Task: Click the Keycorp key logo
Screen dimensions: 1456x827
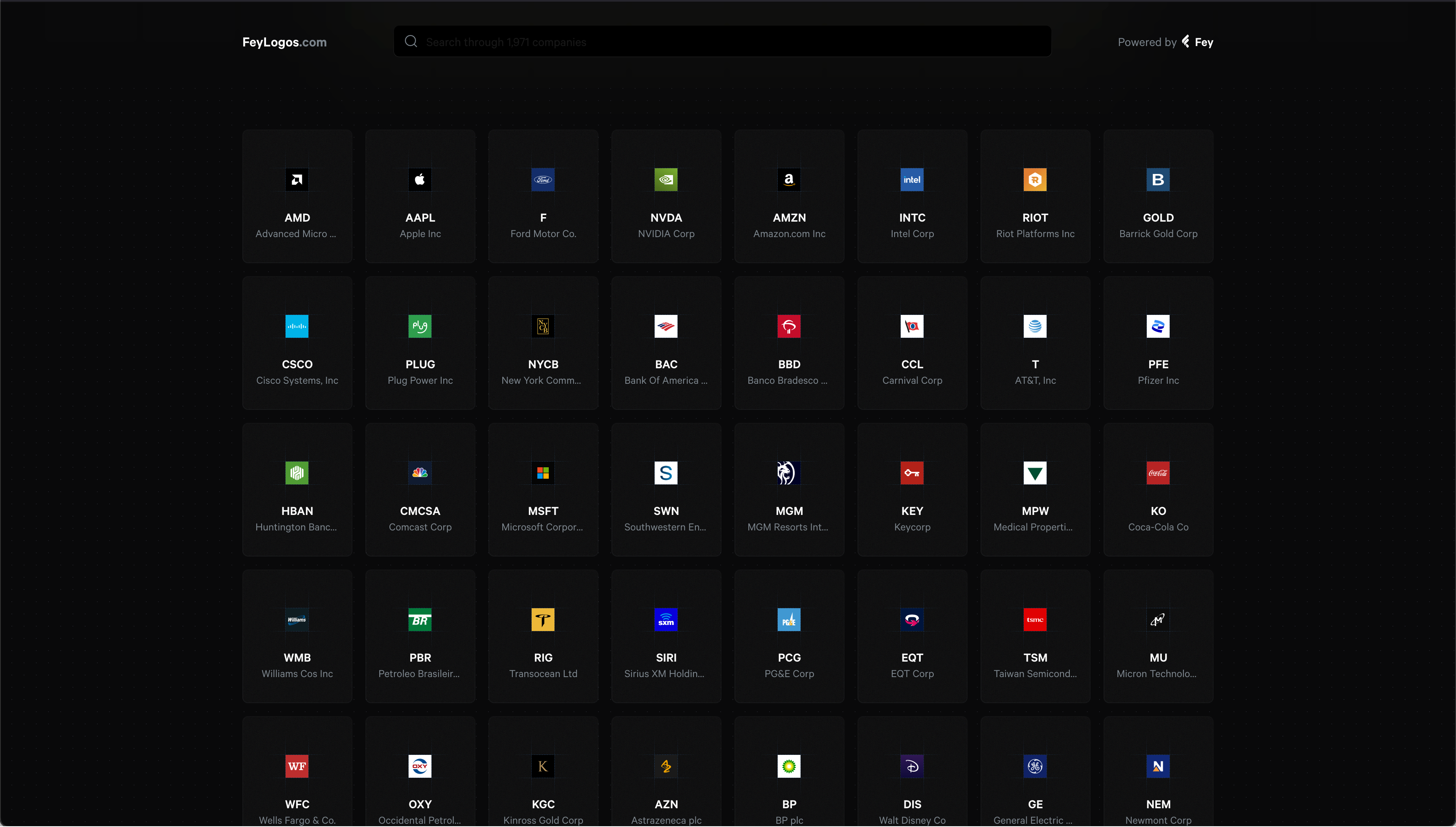Action: 913,473
